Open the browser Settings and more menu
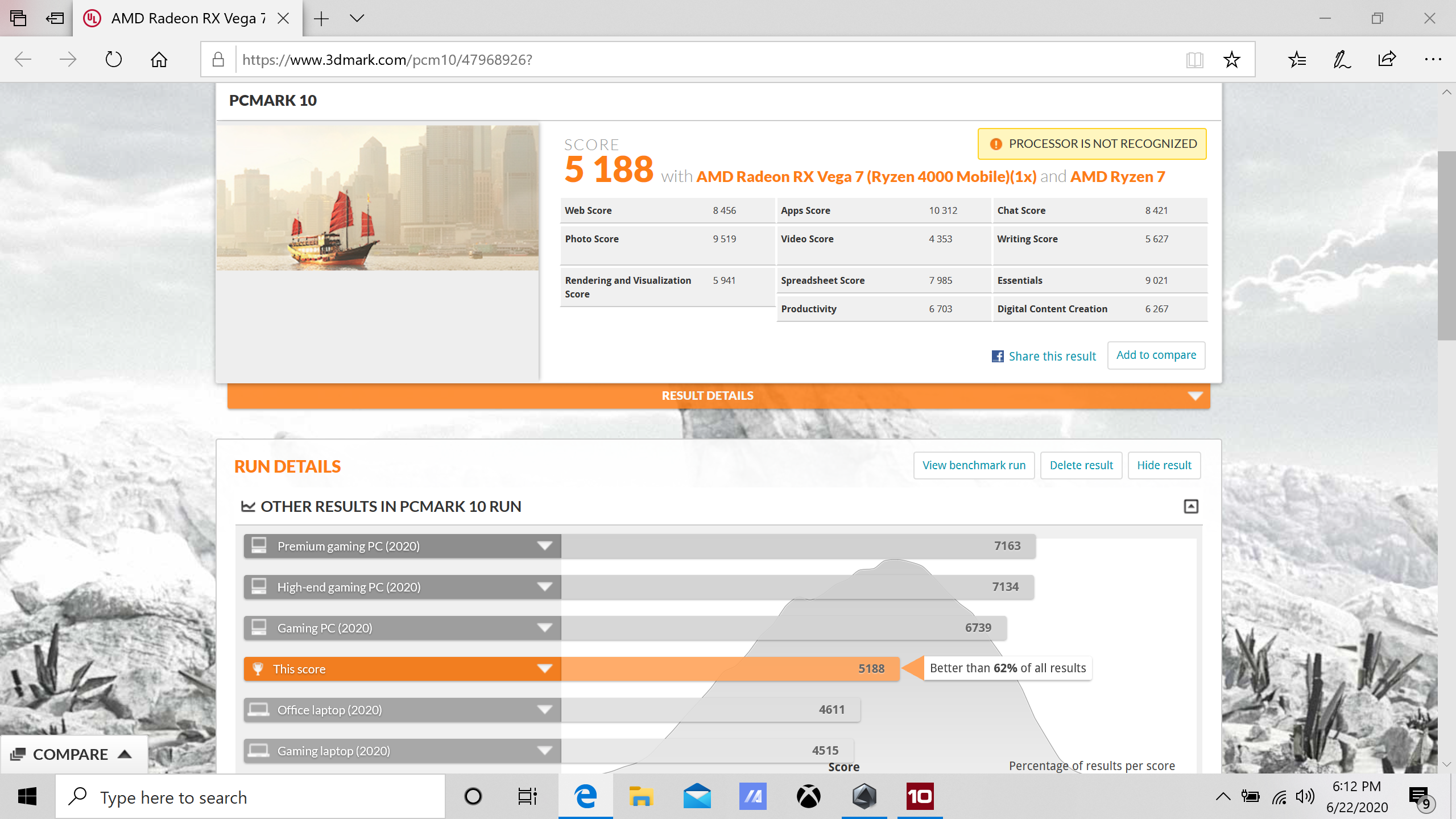Viewport: 1456px width, 819px height. coord(1433,59)
